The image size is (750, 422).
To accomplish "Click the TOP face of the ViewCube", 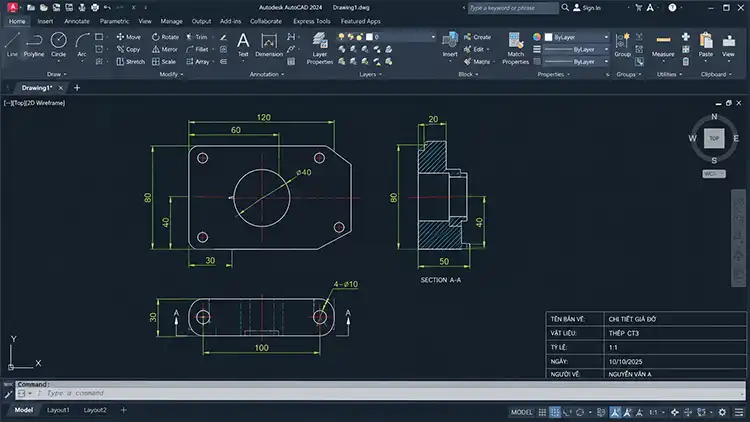I will click(x=714, y=138).
